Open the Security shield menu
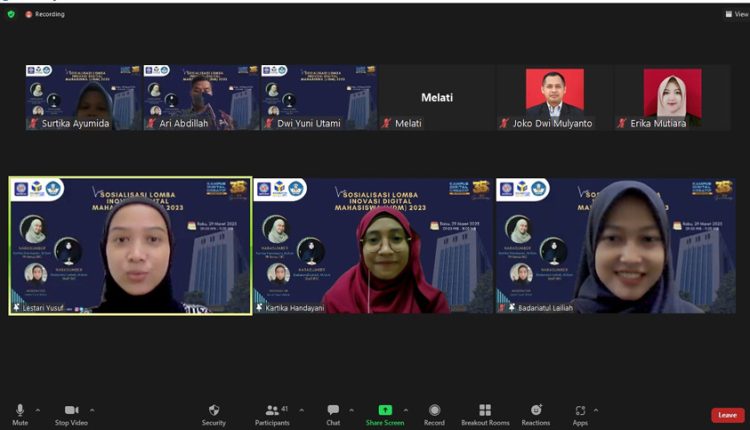Image resolution: width=750 pixels, height=430 pixels. point(214,414)
